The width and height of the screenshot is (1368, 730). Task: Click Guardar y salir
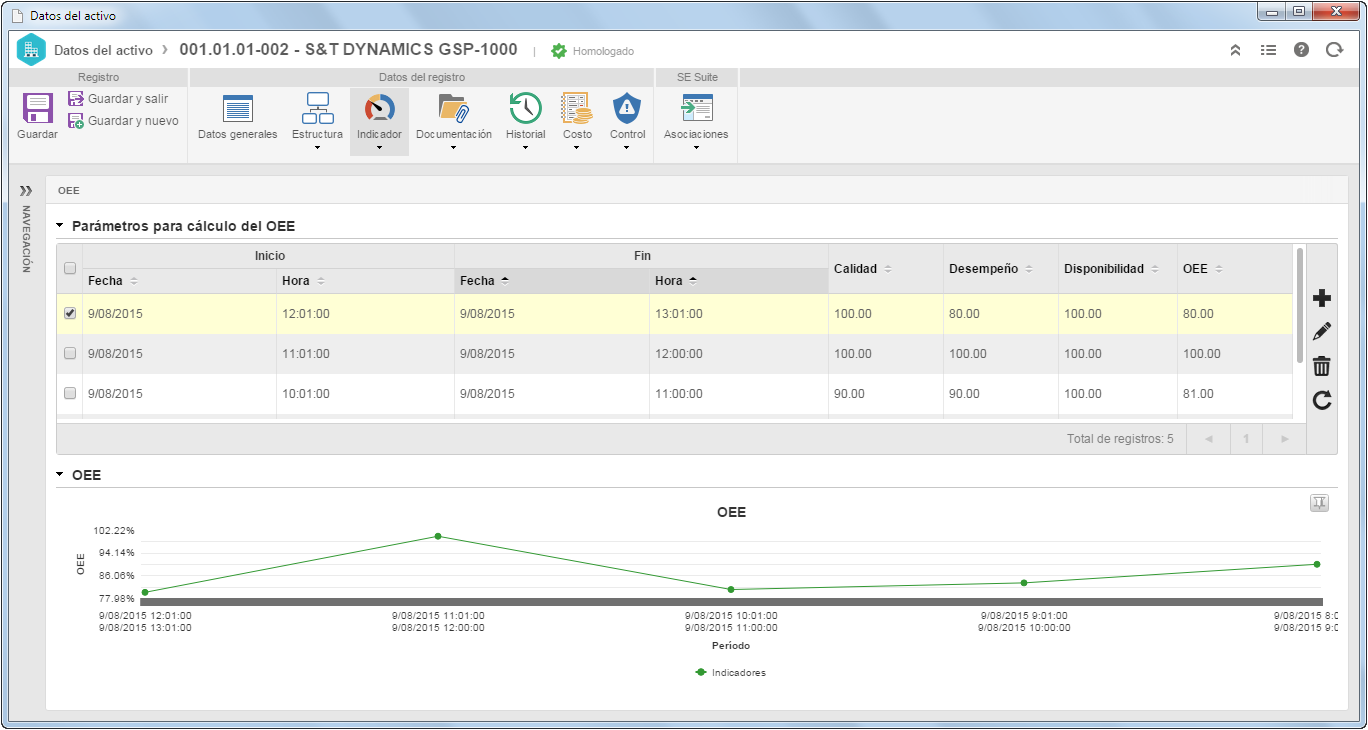click(118, 99)
